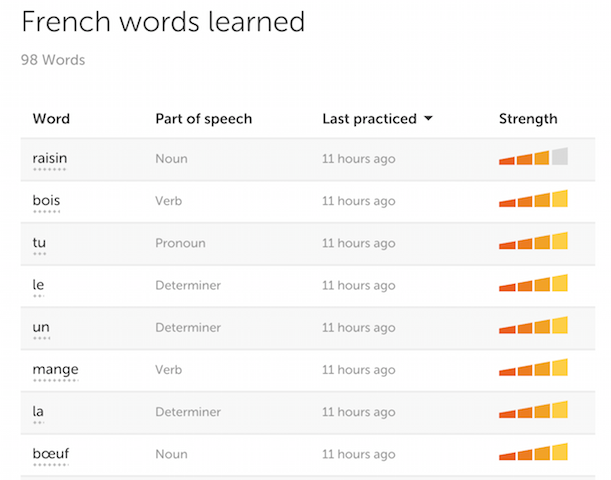Image resolution: width=611 pixels, height=480 pixels.
Task: Open the word bois
Action: click(x=46, y=200)
